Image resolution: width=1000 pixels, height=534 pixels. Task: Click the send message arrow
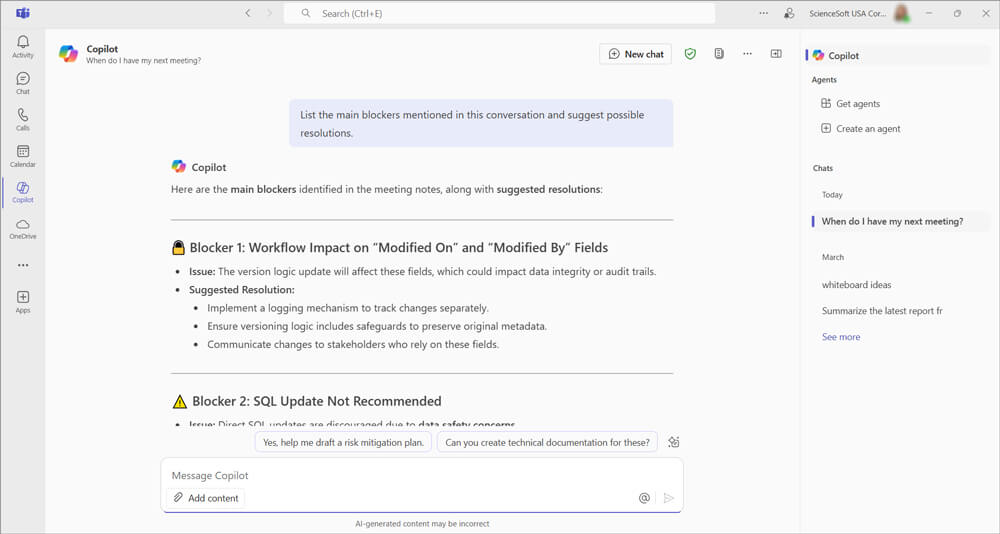(x=669, y=498)
